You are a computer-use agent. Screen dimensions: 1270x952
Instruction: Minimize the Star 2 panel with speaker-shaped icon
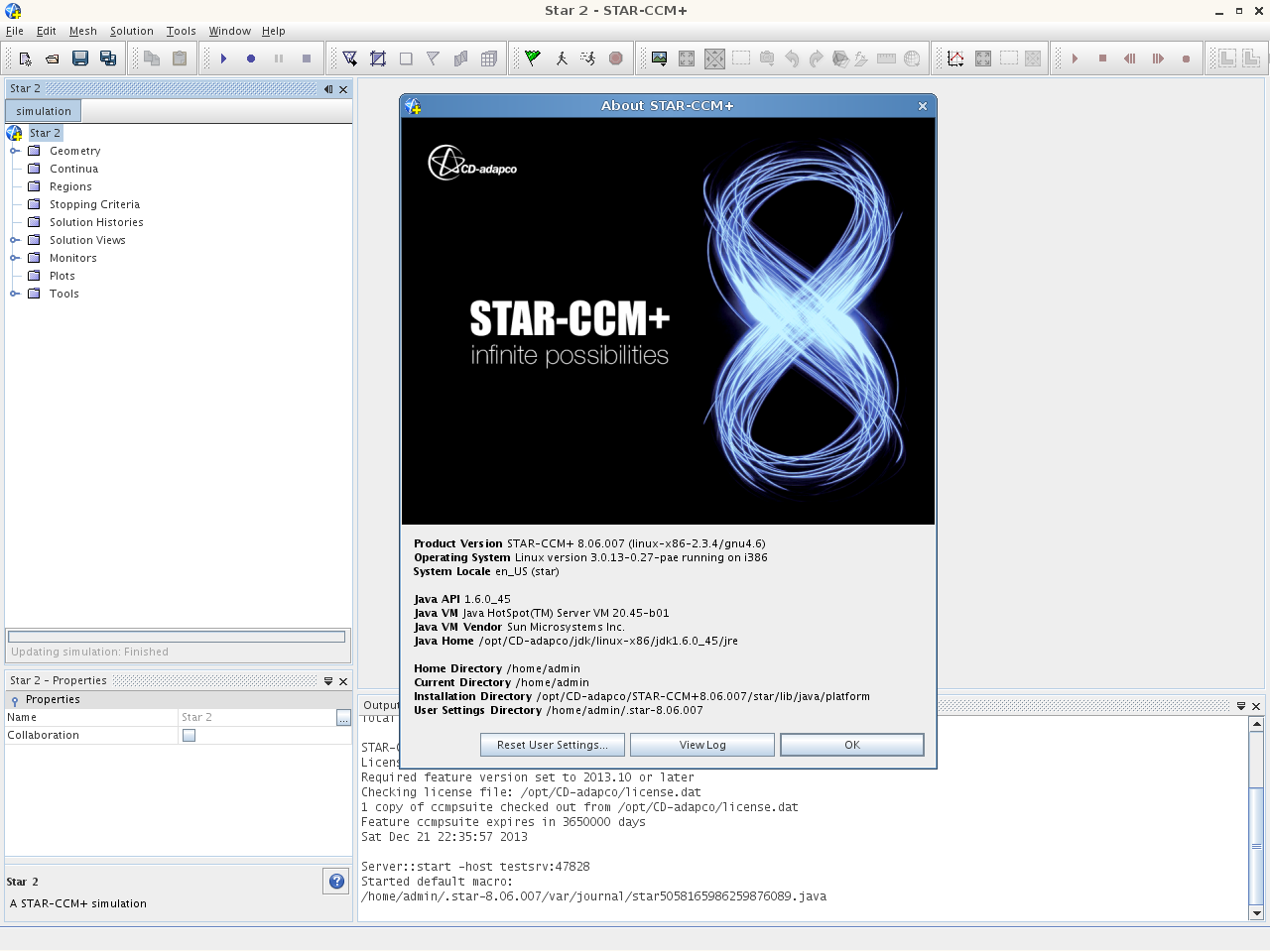click(328, 89)
